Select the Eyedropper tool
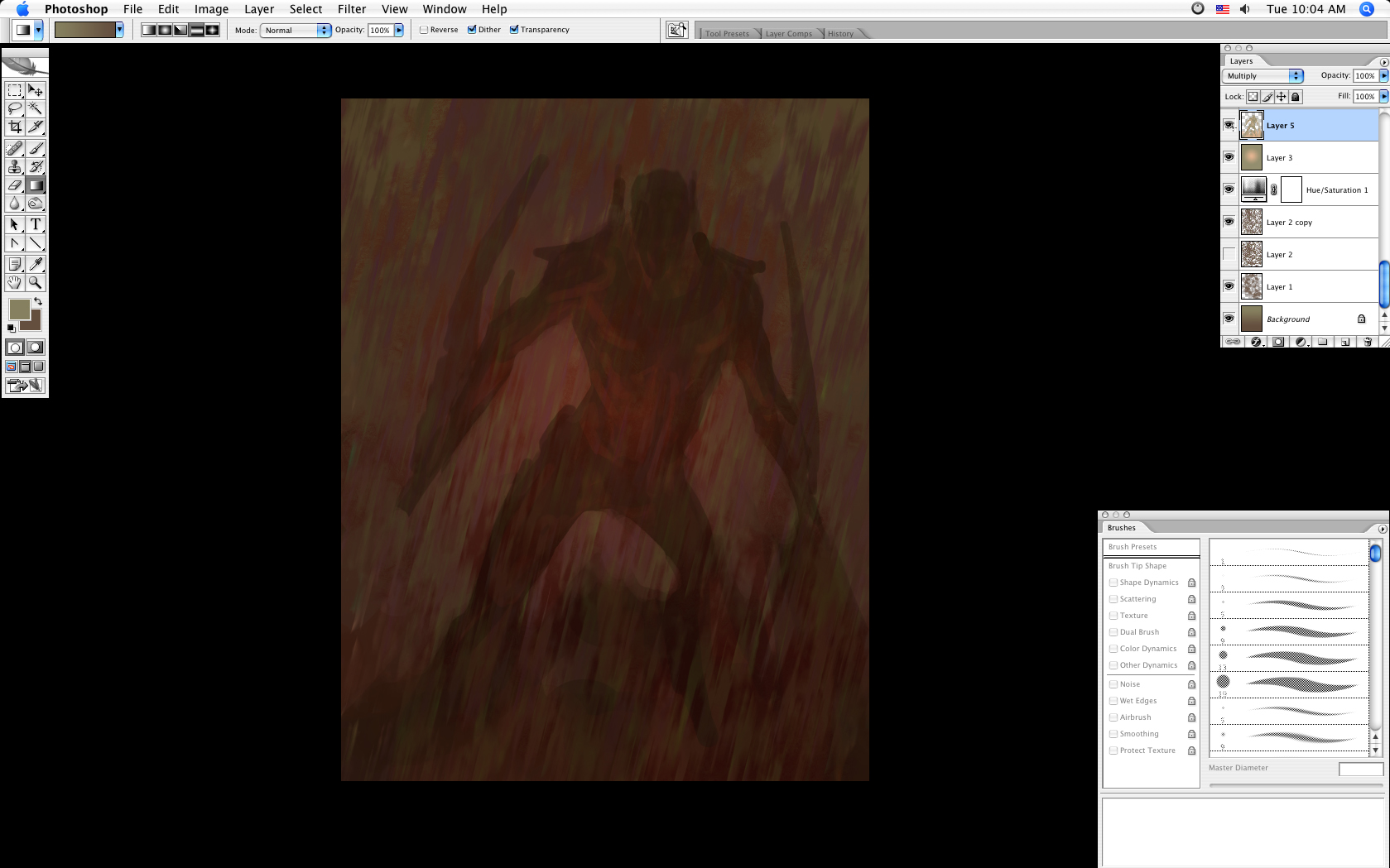1390x868 pixels. (x=36, y=264)
